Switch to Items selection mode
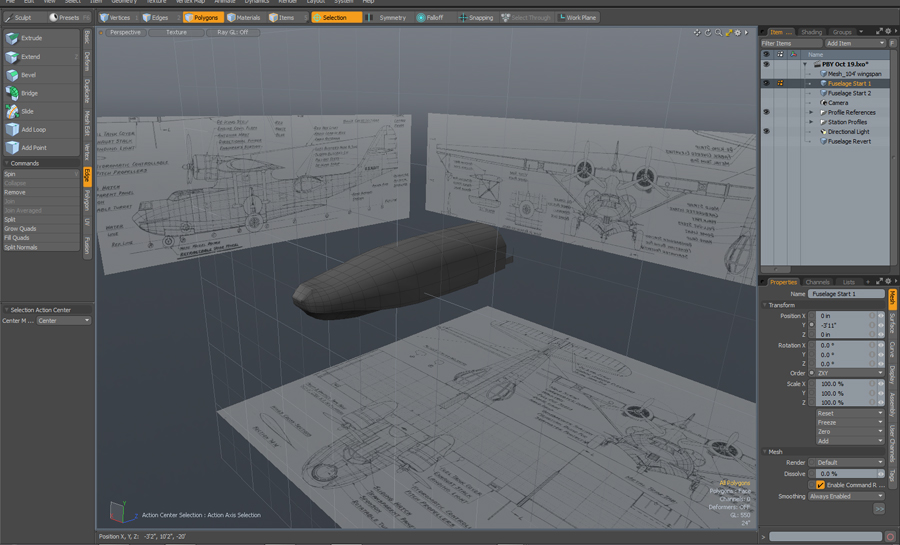This screenshot has height=545, width=900. coord(288,18)
